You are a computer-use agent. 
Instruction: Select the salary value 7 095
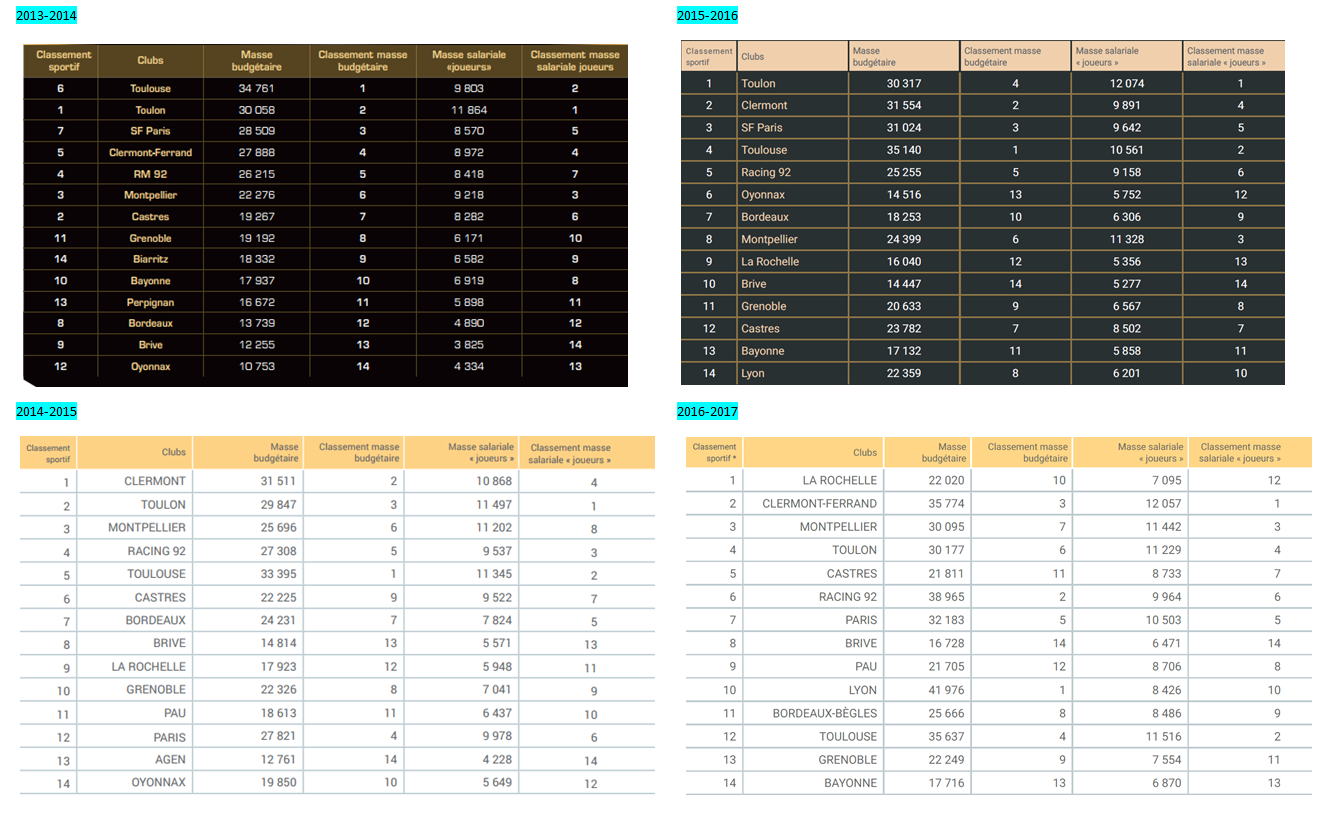(x=1166, y=480)
